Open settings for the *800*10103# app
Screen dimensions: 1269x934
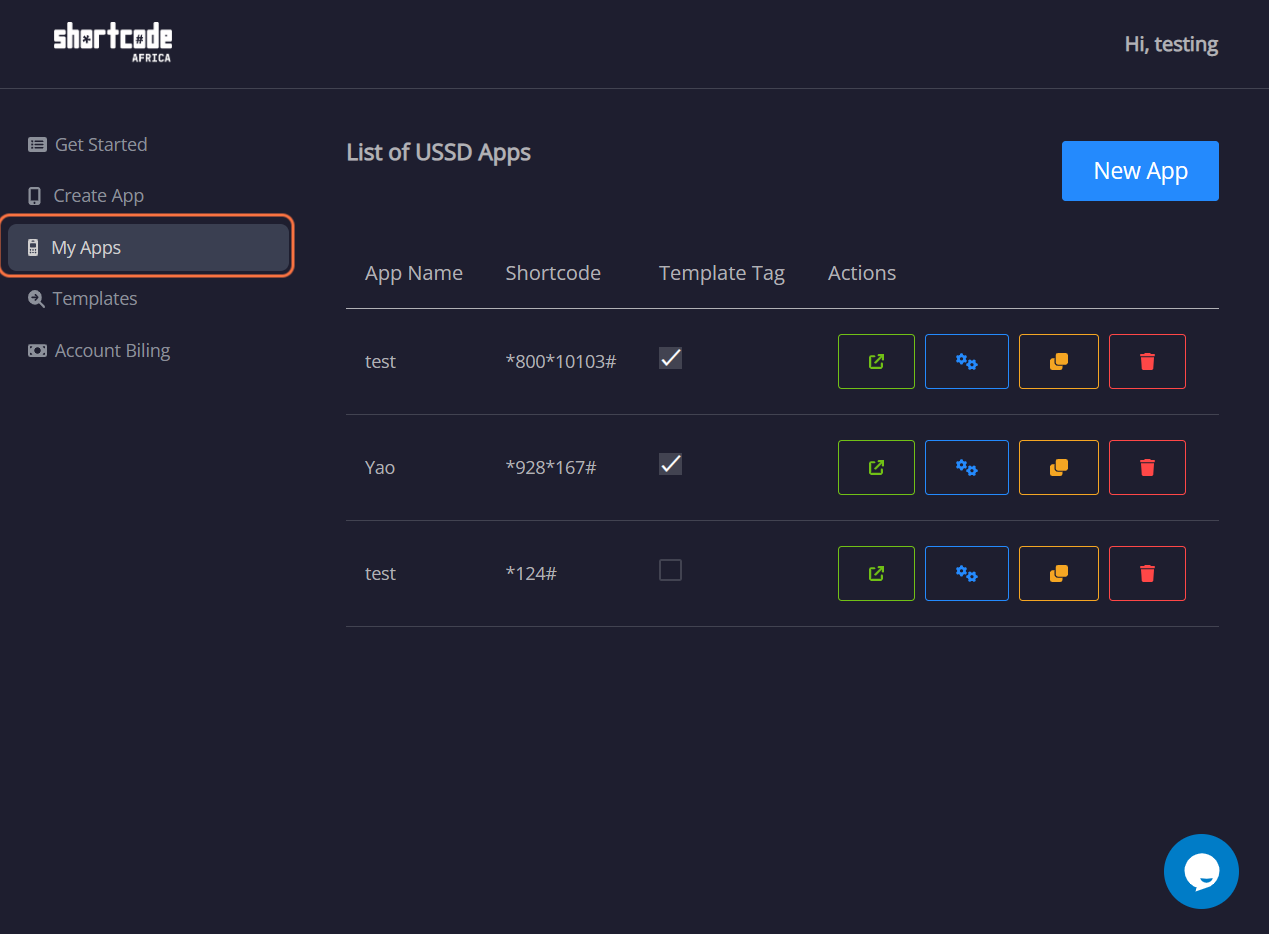966,361
